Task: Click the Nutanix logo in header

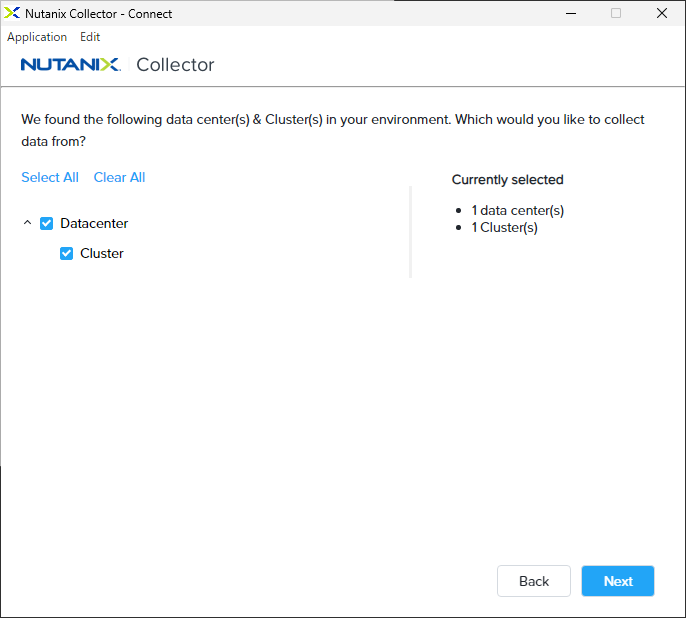Action: (x=70, y=65)
